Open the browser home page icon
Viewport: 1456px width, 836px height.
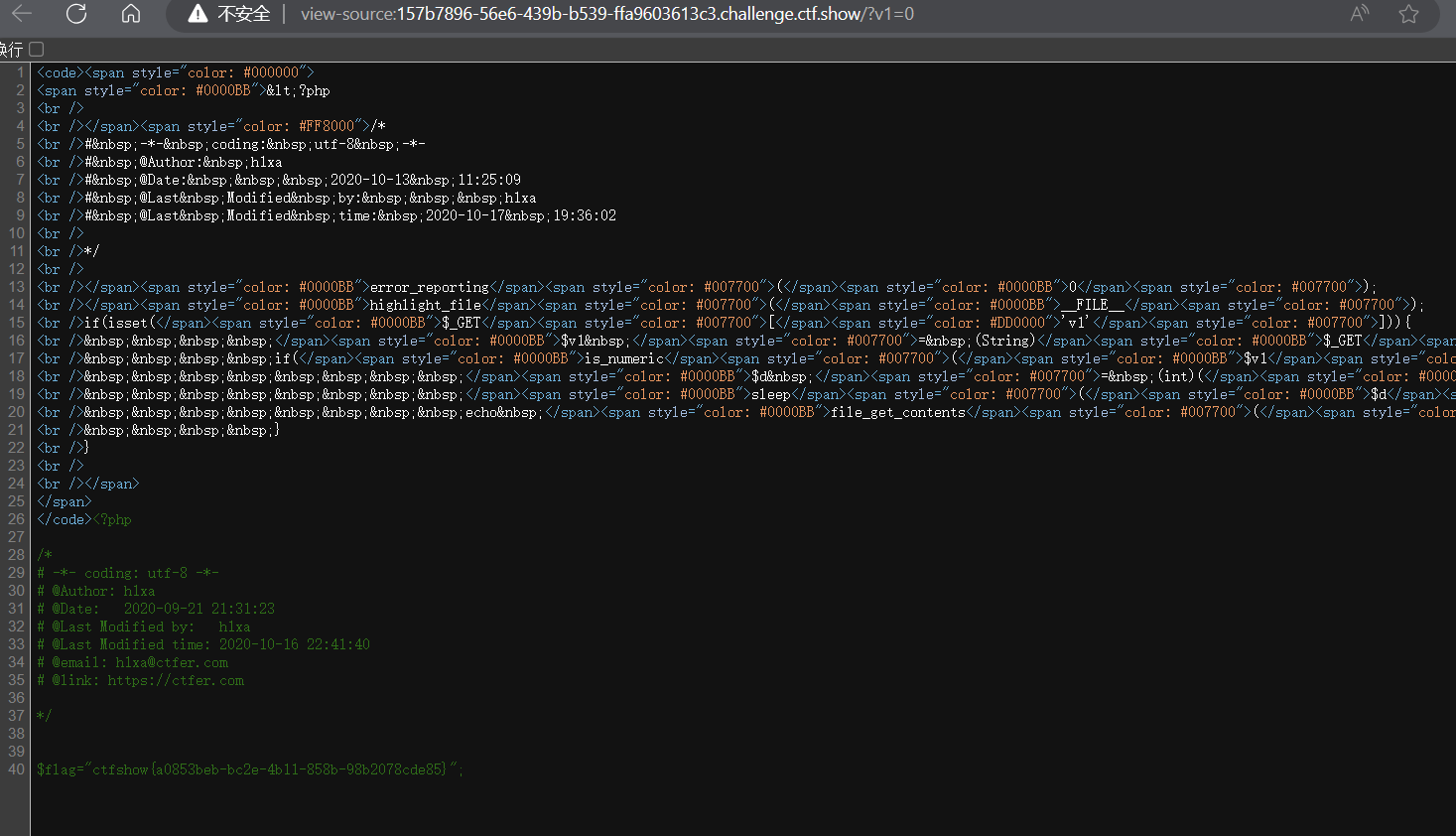click(131, 14)
